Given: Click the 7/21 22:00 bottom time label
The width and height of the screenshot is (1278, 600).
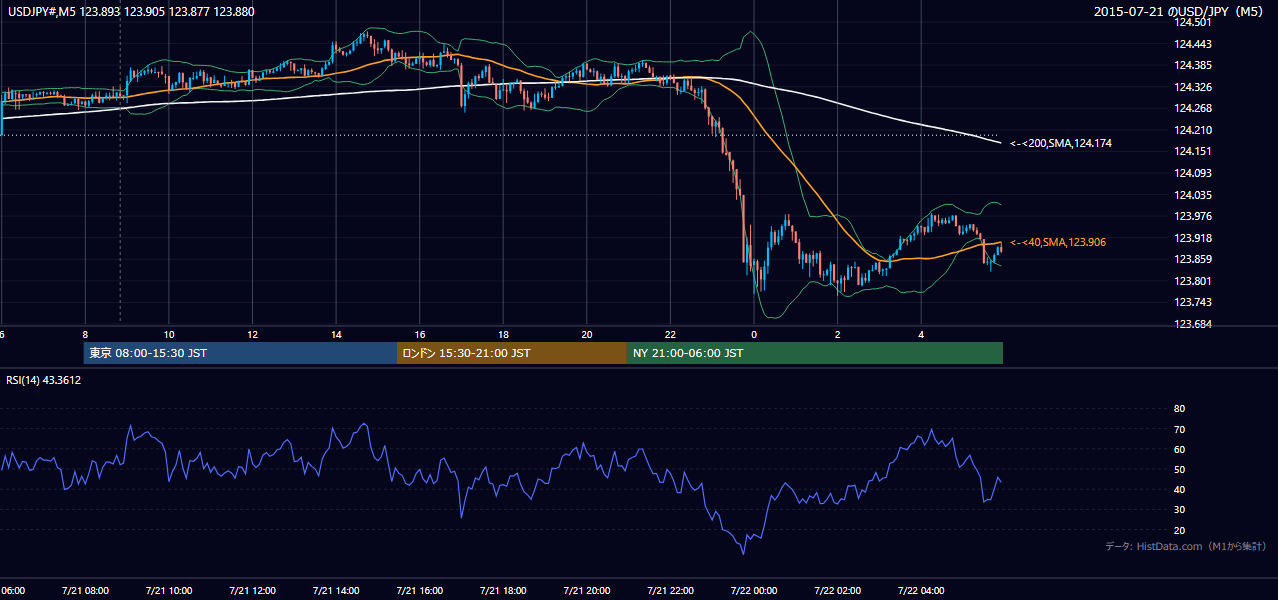Looking at the screenshot, I should (670, 591).
